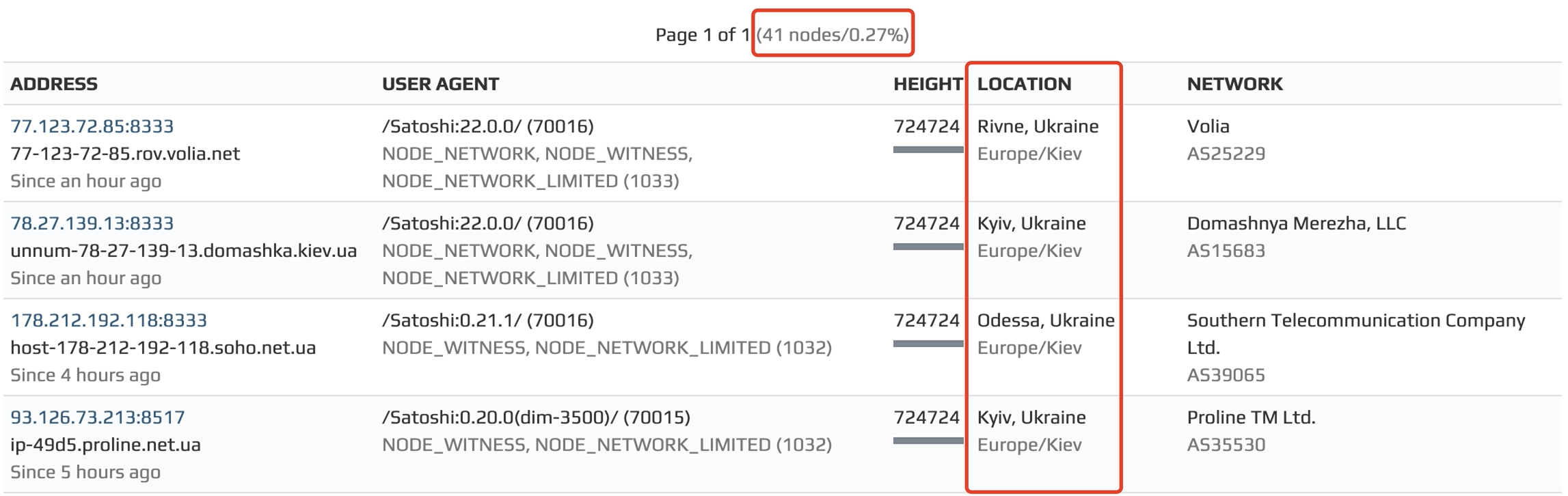The width and height of the screenshot is (1568, 496).
Task: Click the USER AGENT column header
Action: [440, 84]
